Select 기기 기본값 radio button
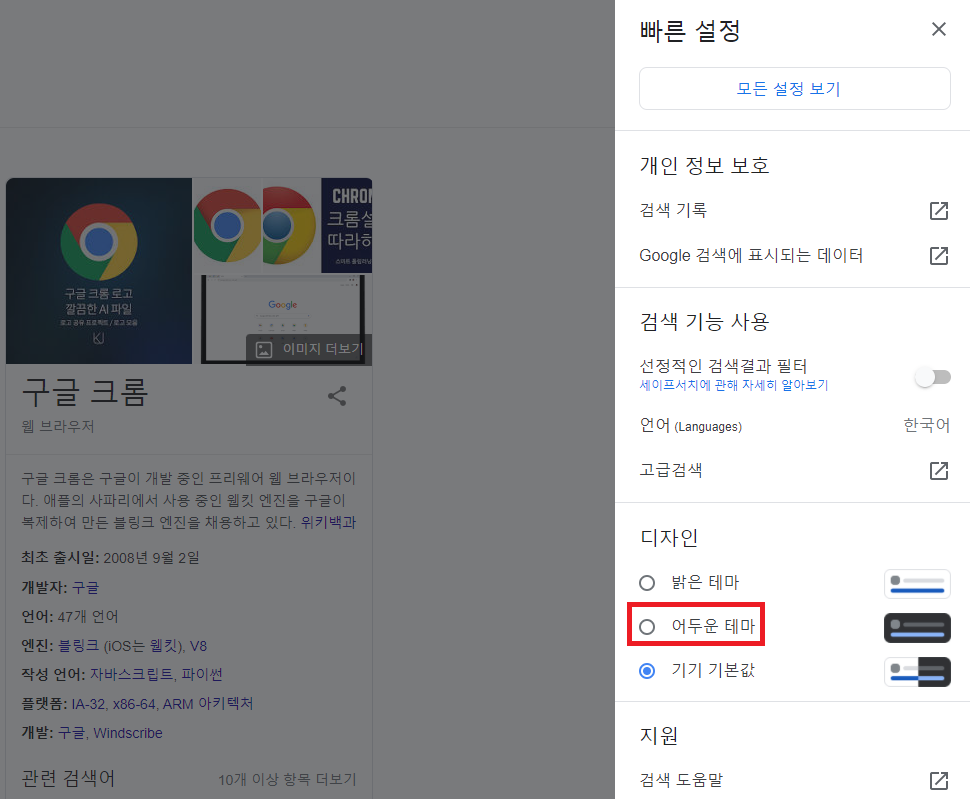Screen dimensions: 970x799 click(x=647, y=670)
